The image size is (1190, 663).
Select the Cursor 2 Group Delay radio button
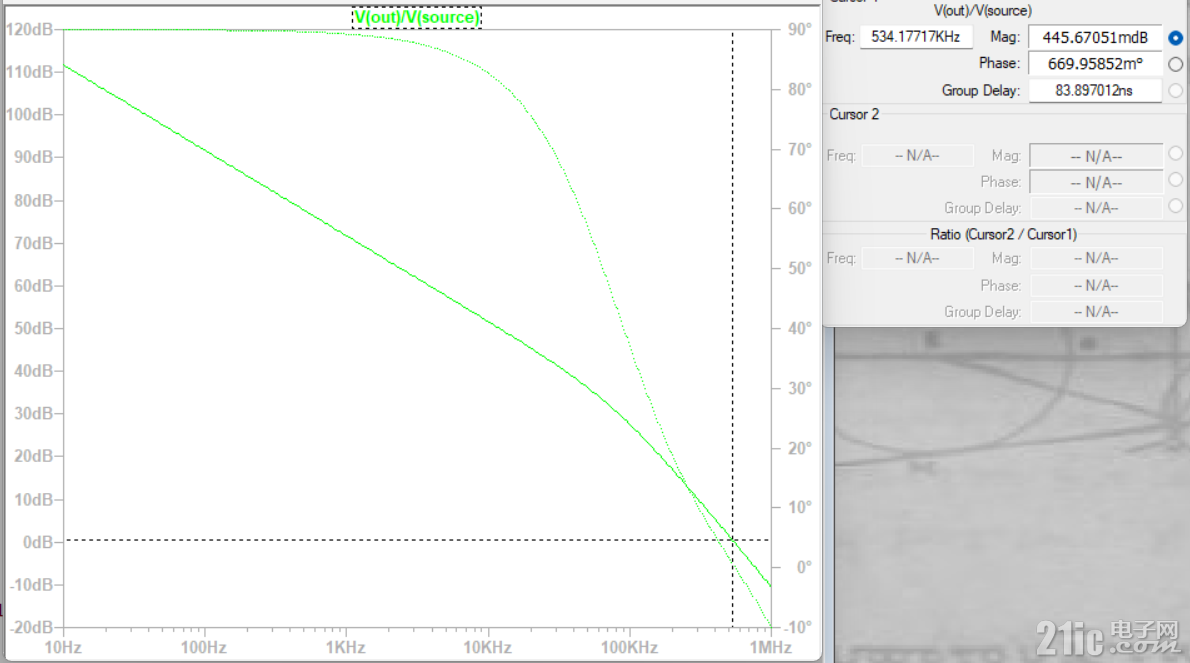[x=1175, y=206]
